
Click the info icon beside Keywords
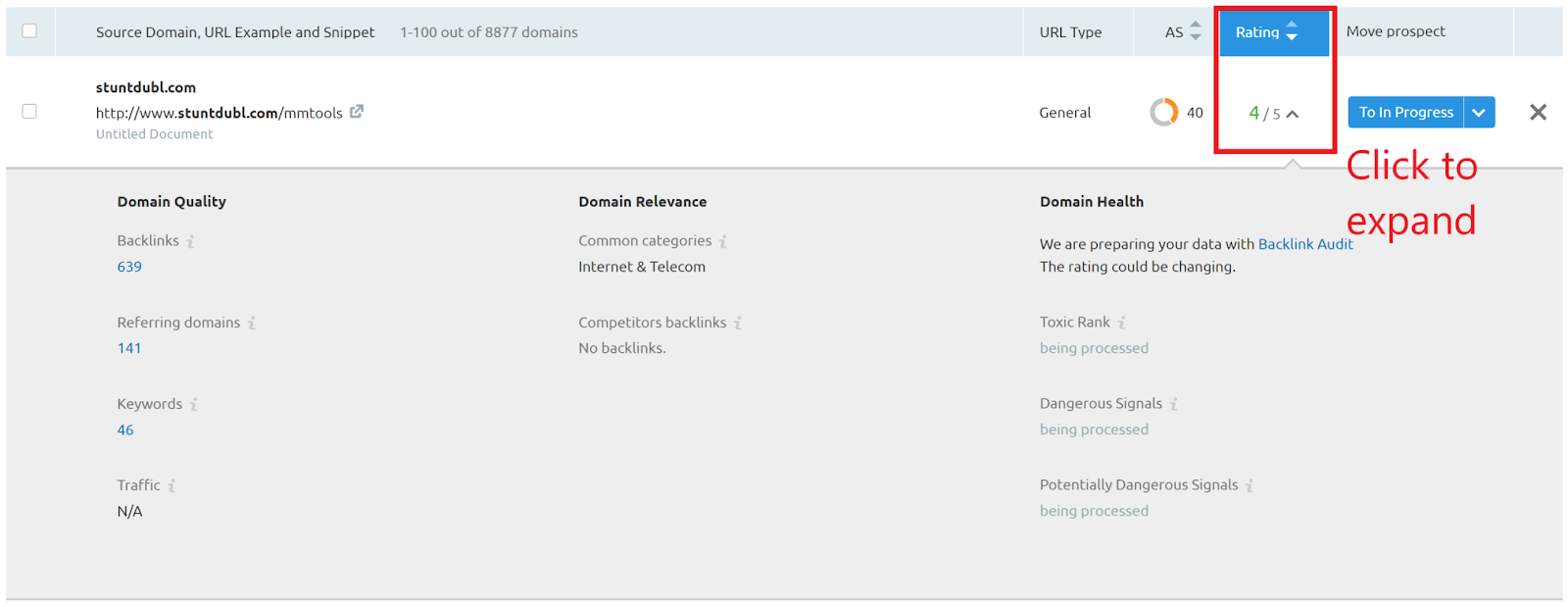click(194, 404)
